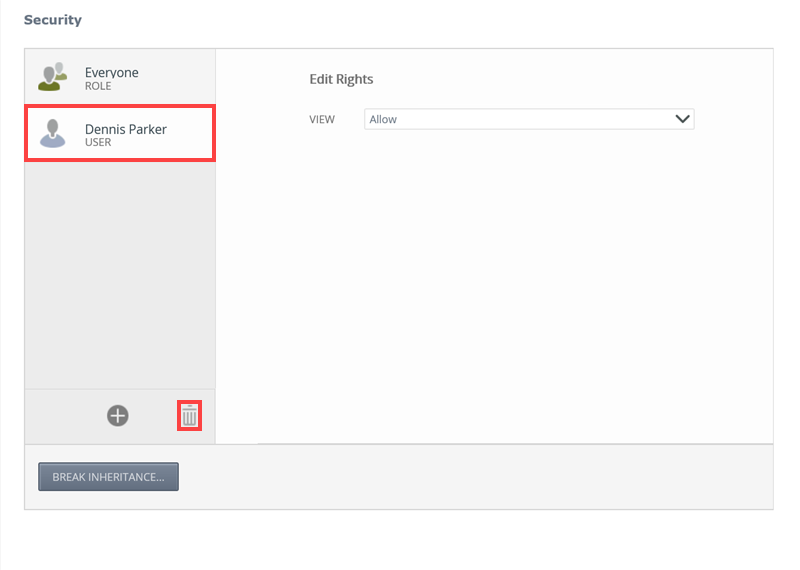Click the VIEW label
800x570 pixels.
click(322, 119)
